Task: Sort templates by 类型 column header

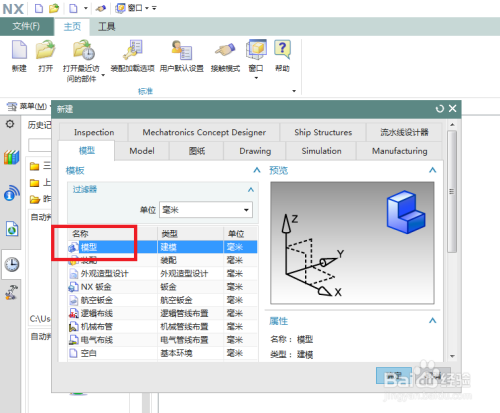Action: coord(190,234)
